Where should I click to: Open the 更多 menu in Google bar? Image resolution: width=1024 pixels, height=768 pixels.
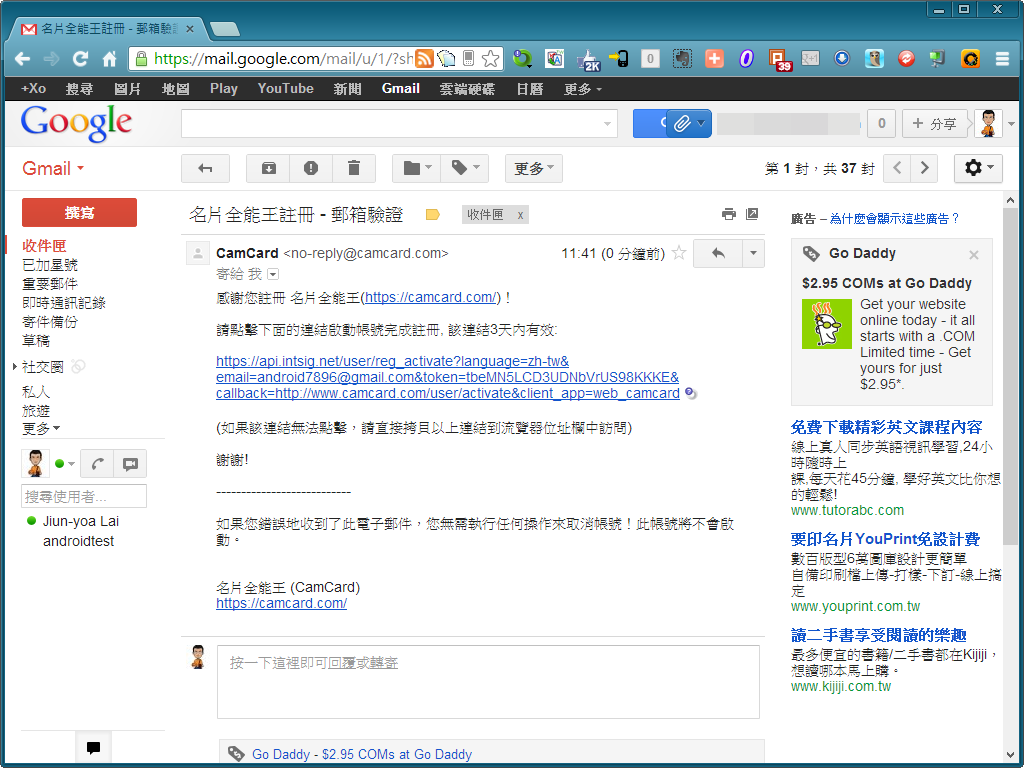[583, 88]
